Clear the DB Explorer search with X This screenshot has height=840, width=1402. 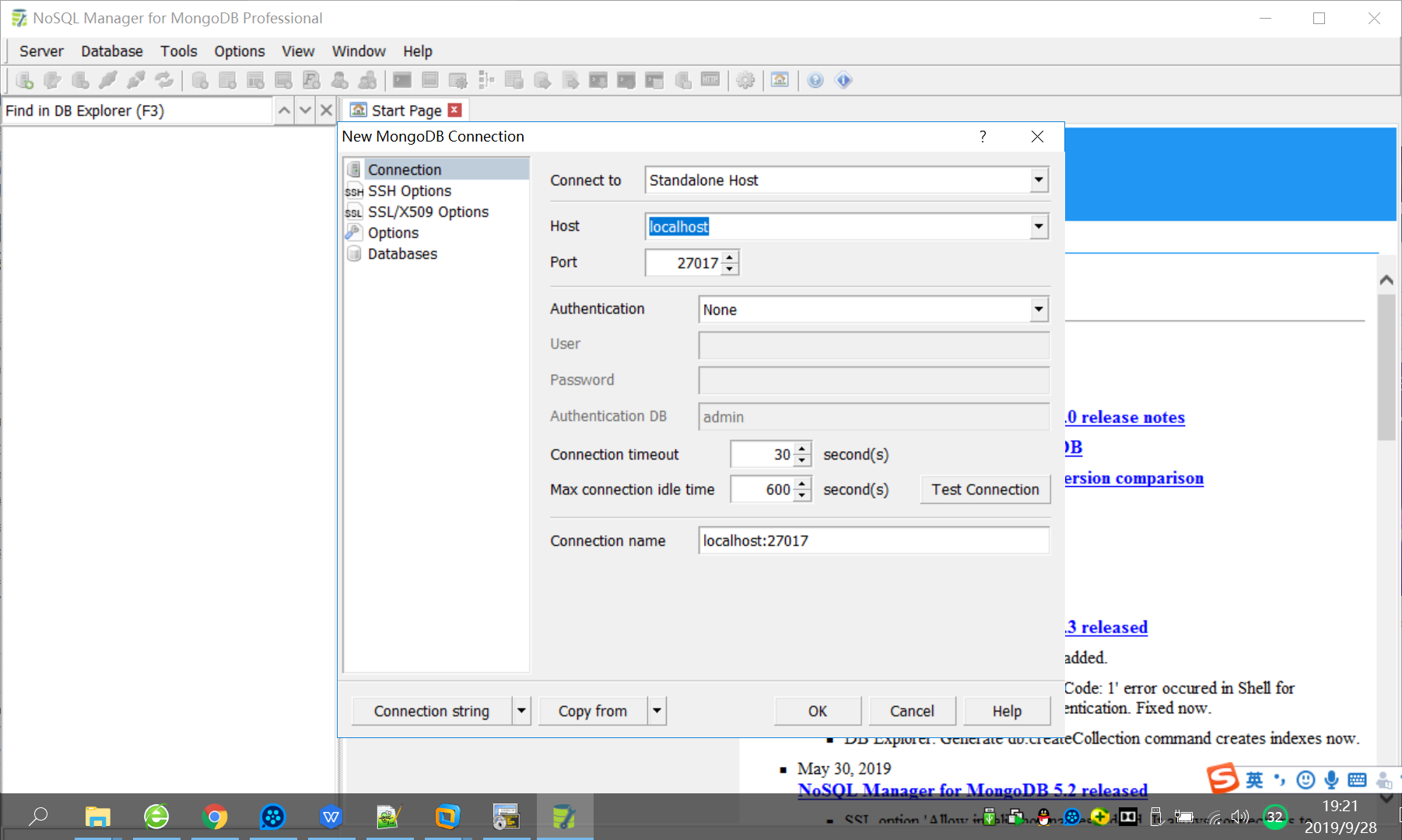327,110
